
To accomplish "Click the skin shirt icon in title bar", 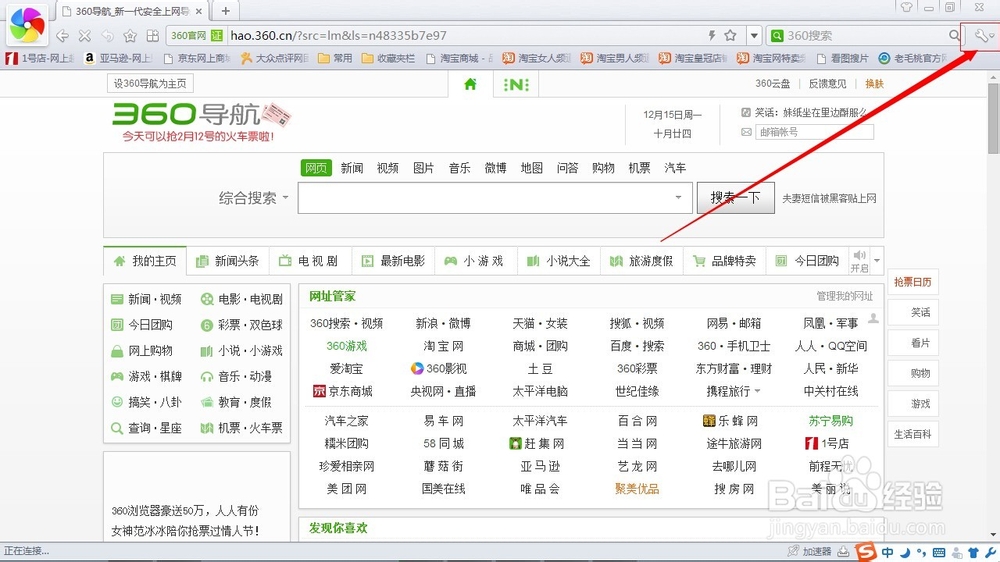I will pyautogui.click(x=906, y=8).
